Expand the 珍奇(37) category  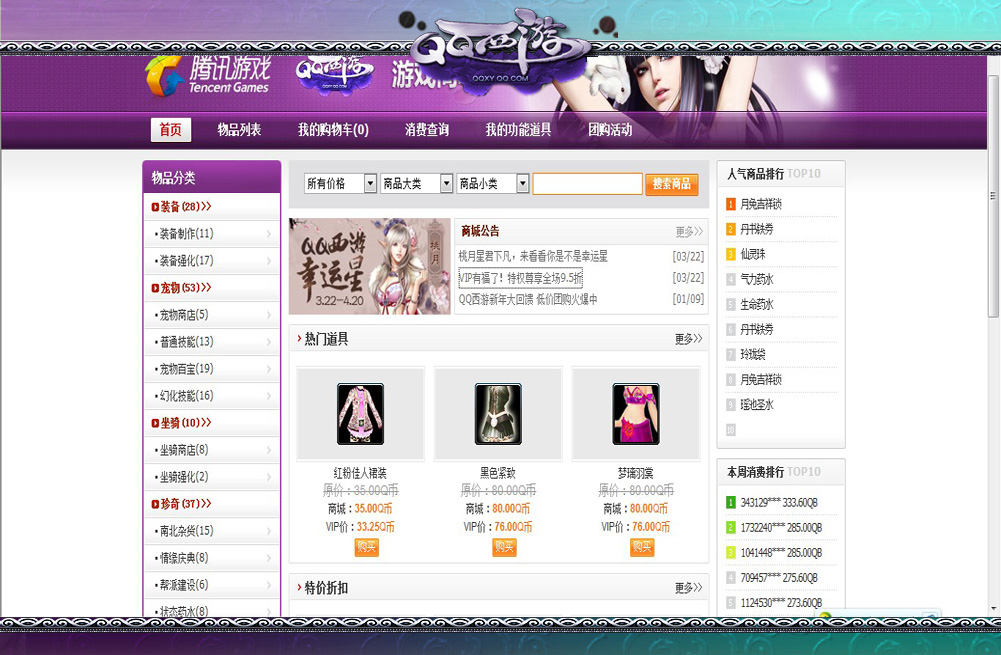pyautogui.click(x=185, y=504)
